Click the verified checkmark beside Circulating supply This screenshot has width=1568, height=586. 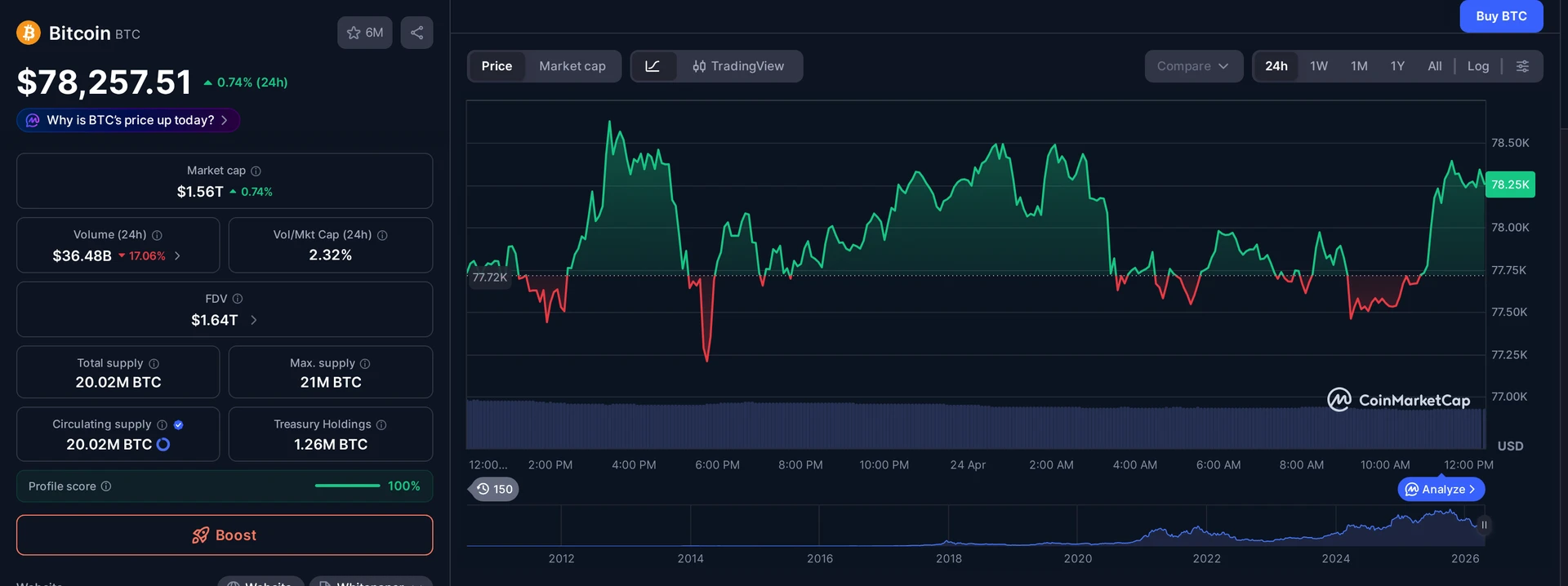(178, 424)
